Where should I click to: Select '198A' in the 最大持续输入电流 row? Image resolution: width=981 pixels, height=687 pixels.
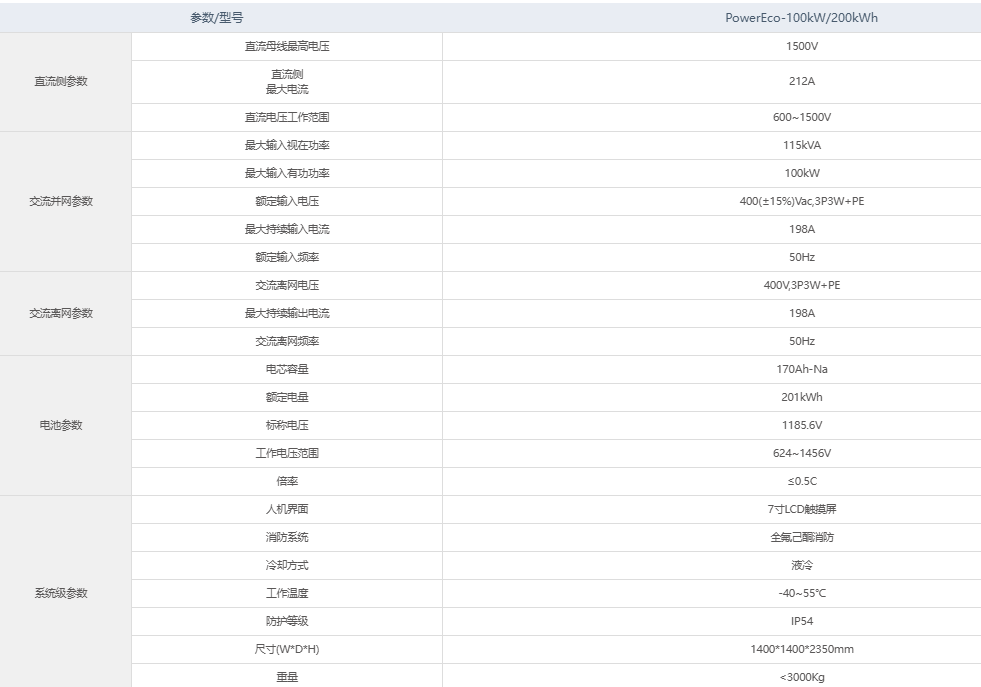click(x=802, y=230)
